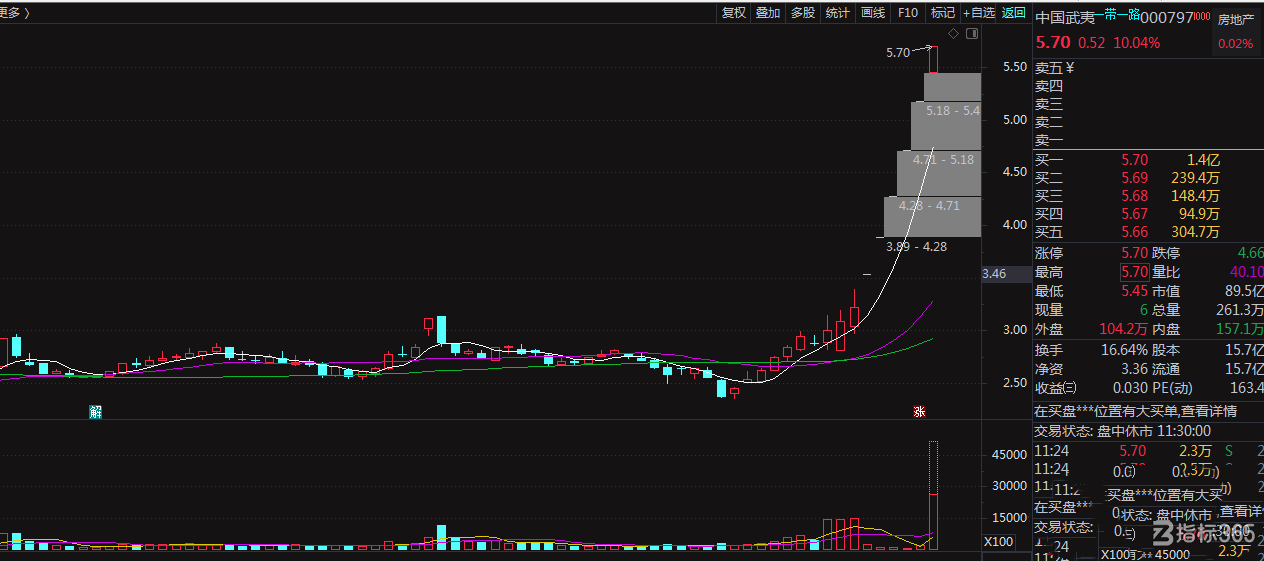Image resolution: width=1264 pixels, height=561 pixels.
Task: Click the 买四 price 5.67
Action: [1134, 214]
